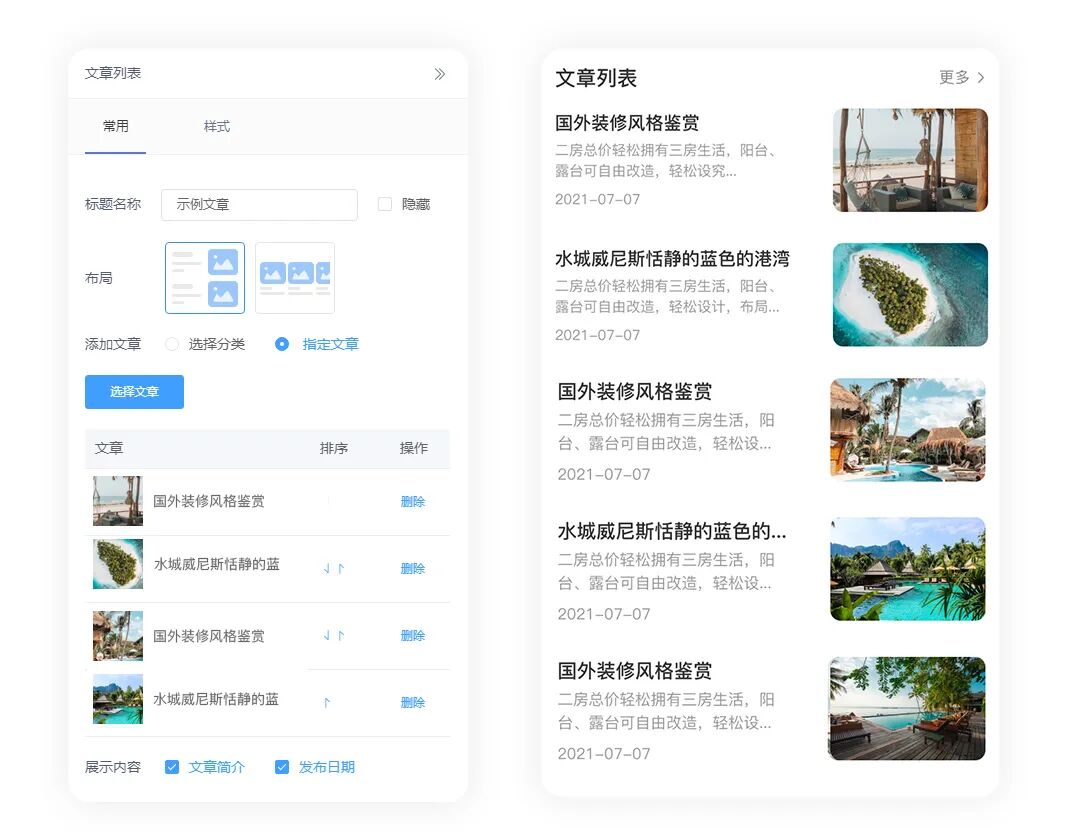
Task: Click the 选择文章 button
Action: click(x=134, y=392)
